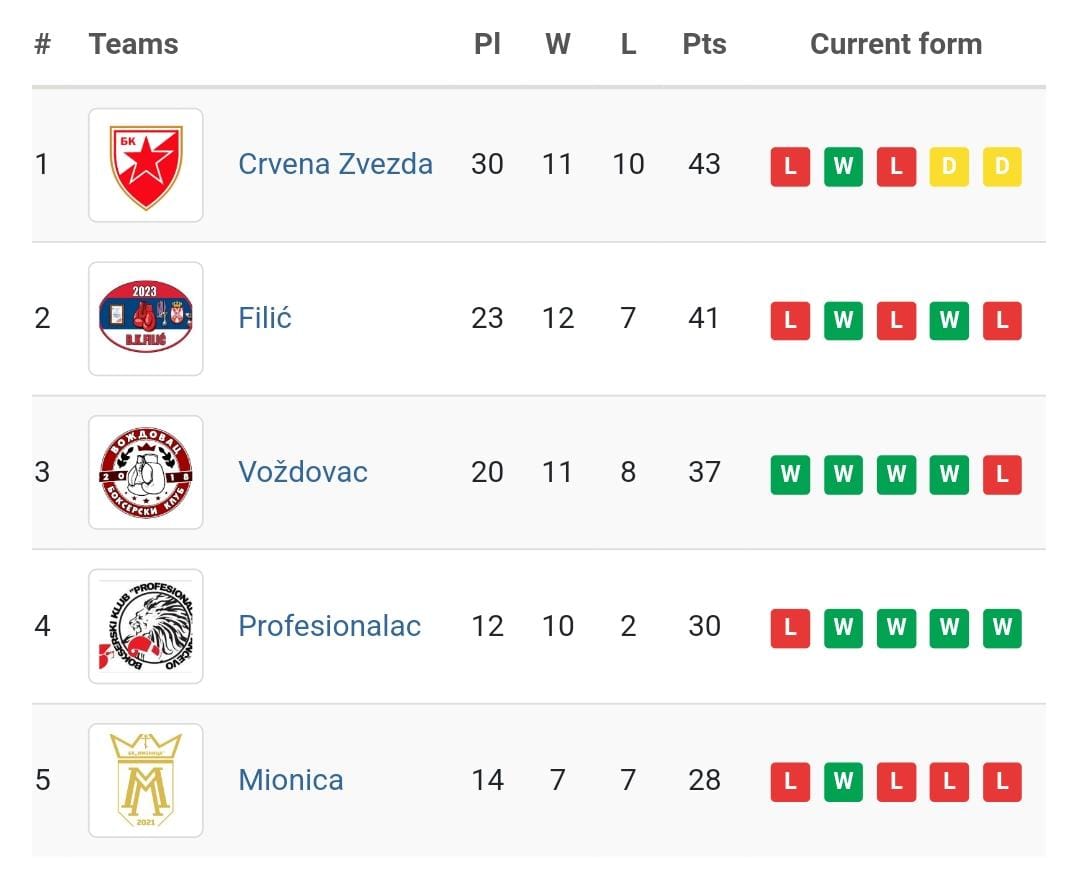
Task: Click the Current form column header
Action: coord(896,44)
